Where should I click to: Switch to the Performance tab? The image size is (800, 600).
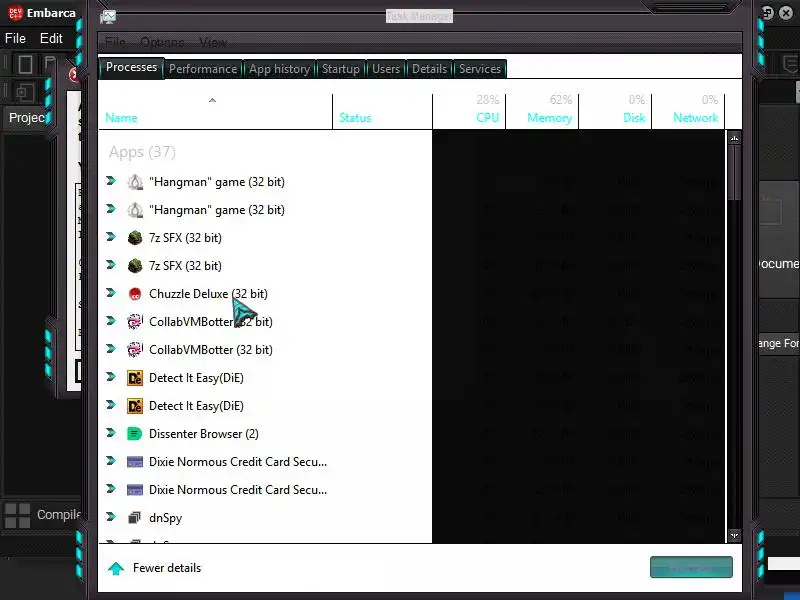203,69
